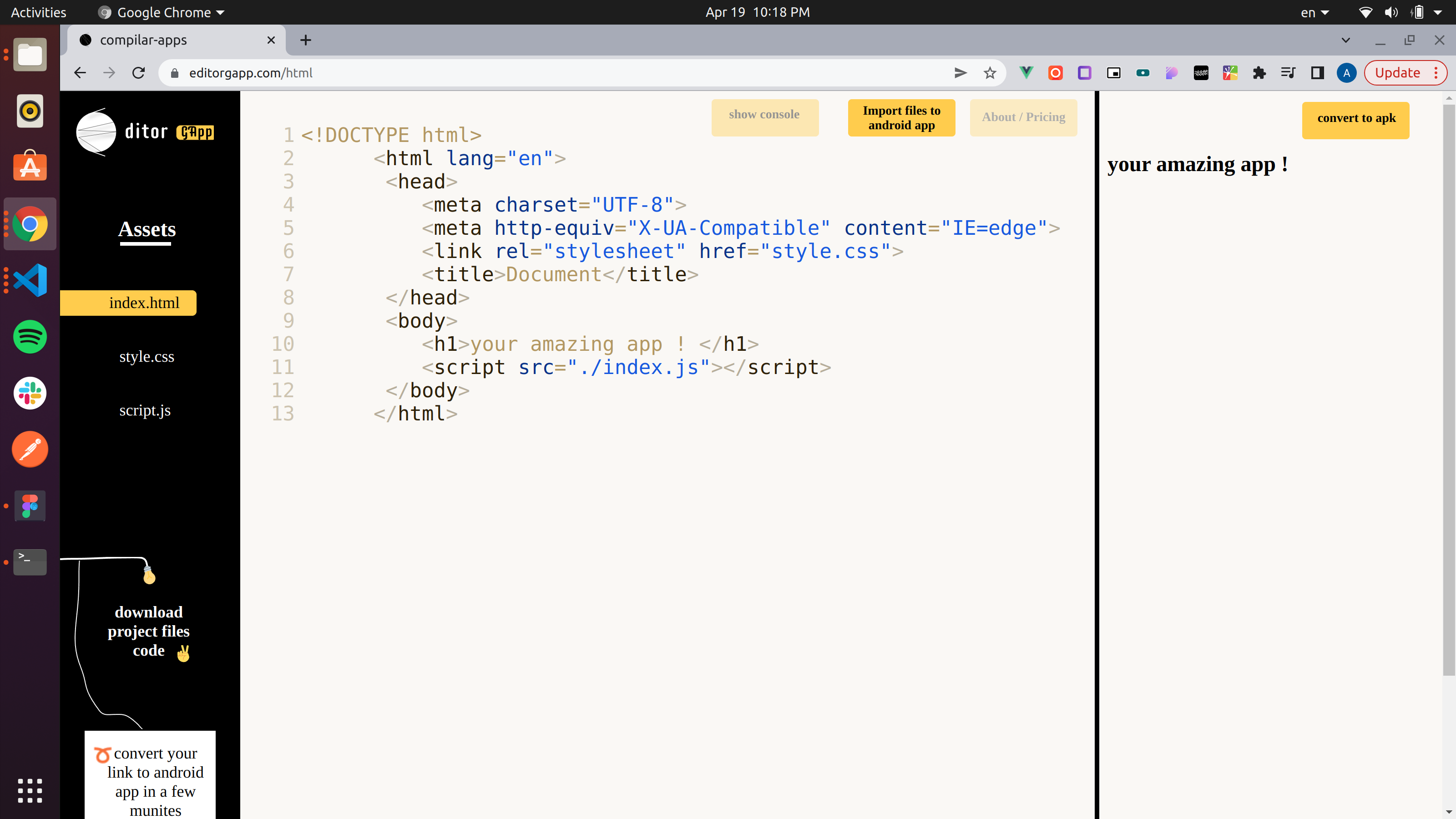
Task: Open the Chrome profile avatar icon
Action: [1346, 72]
